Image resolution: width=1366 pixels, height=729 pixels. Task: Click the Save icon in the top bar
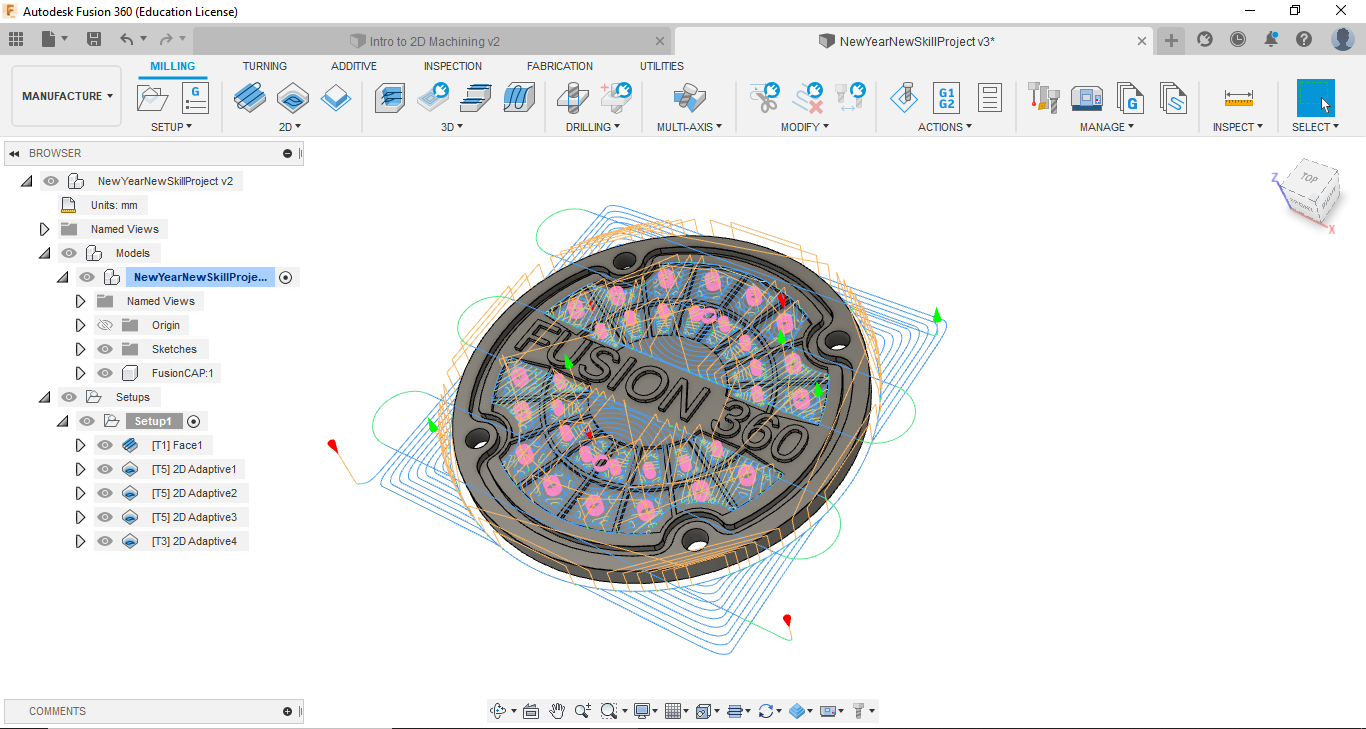point(94,39)
